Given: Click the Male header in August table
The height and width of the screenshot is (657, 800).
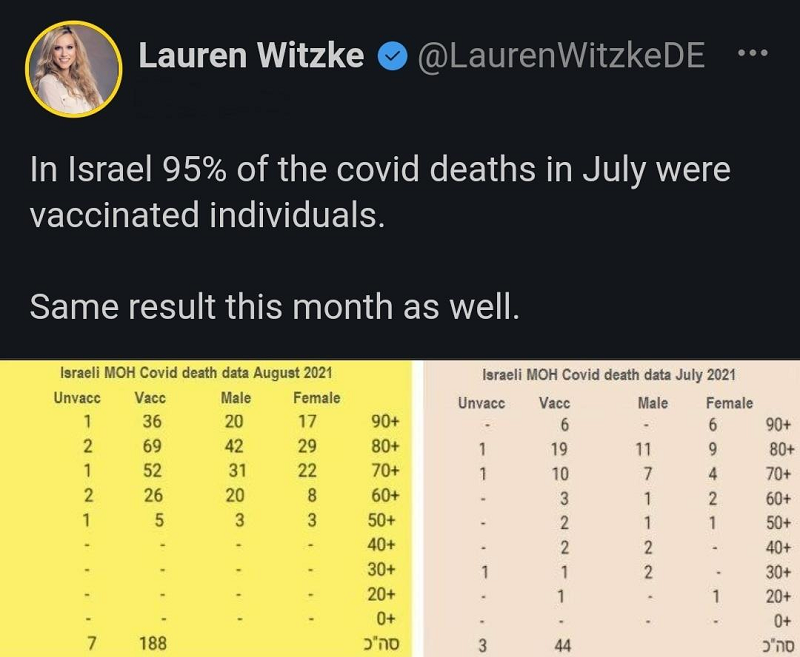Looking at the screenshot, I should [236, 398].
